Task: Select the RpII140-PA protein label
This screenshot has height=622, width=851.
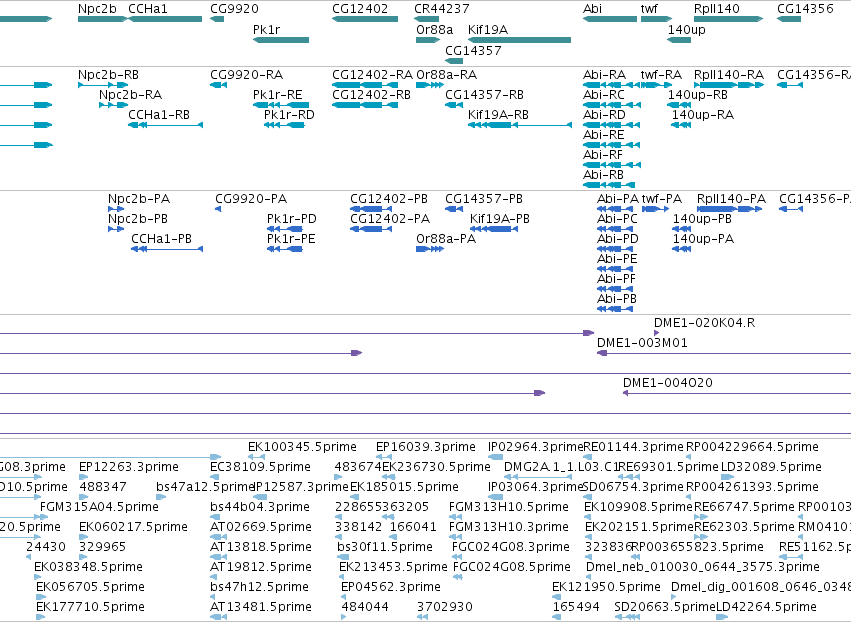Action: 731,199
